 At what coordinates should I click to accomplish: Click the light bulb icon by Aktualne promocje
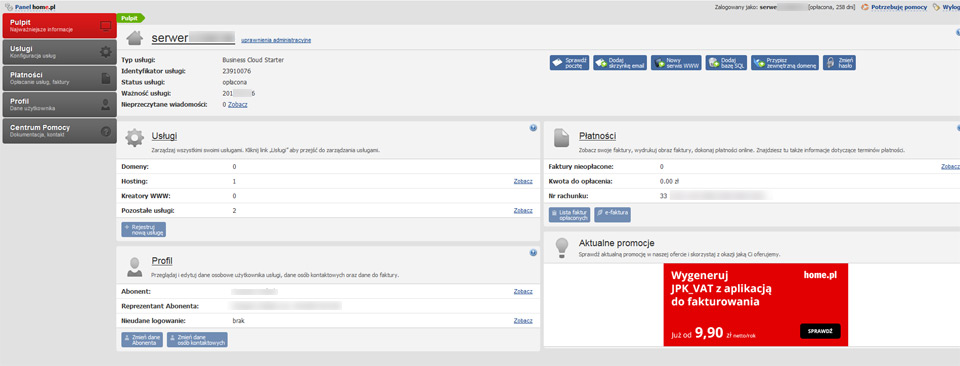point(561,247)
